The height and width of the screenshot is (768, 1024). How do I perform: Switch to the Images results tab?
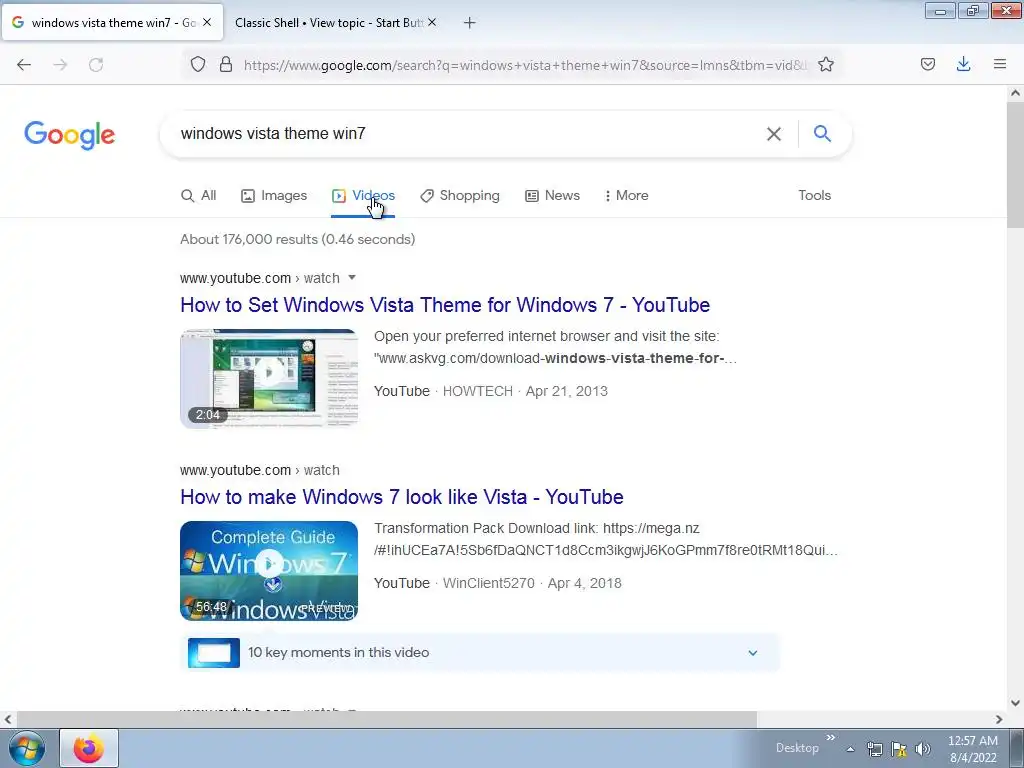pos(274,195)
